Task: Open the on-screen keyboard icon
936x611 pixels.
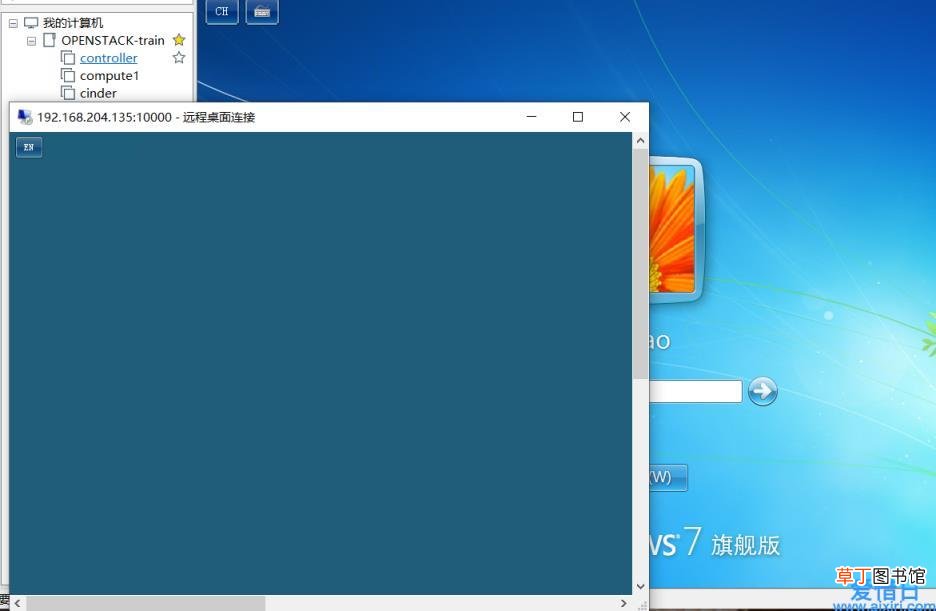Action: [262, 11]
